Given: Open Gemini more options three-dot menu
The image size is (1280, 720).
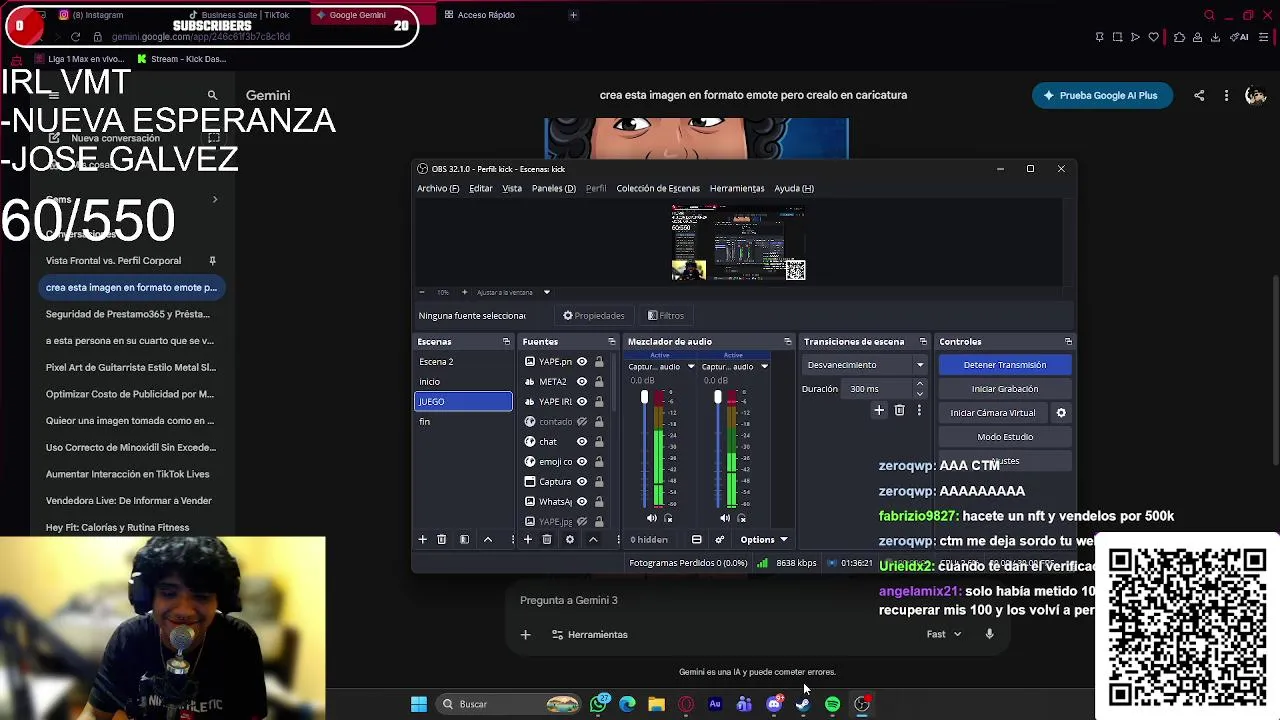Looking at the screenshot, I should point(1226,96).
